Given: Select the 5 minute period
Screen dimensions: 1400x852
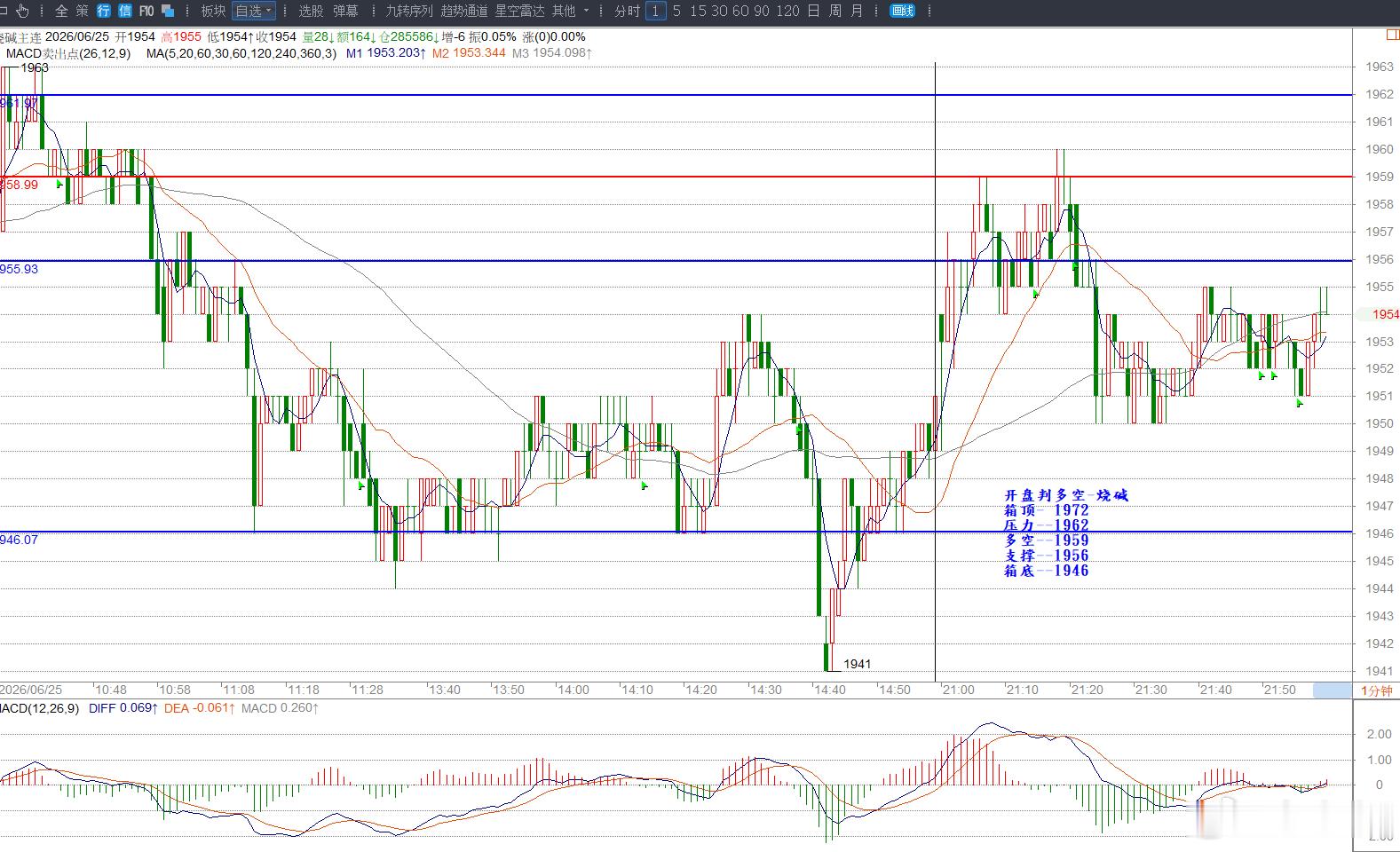Looking at the screenshot, I should point(676,11).
